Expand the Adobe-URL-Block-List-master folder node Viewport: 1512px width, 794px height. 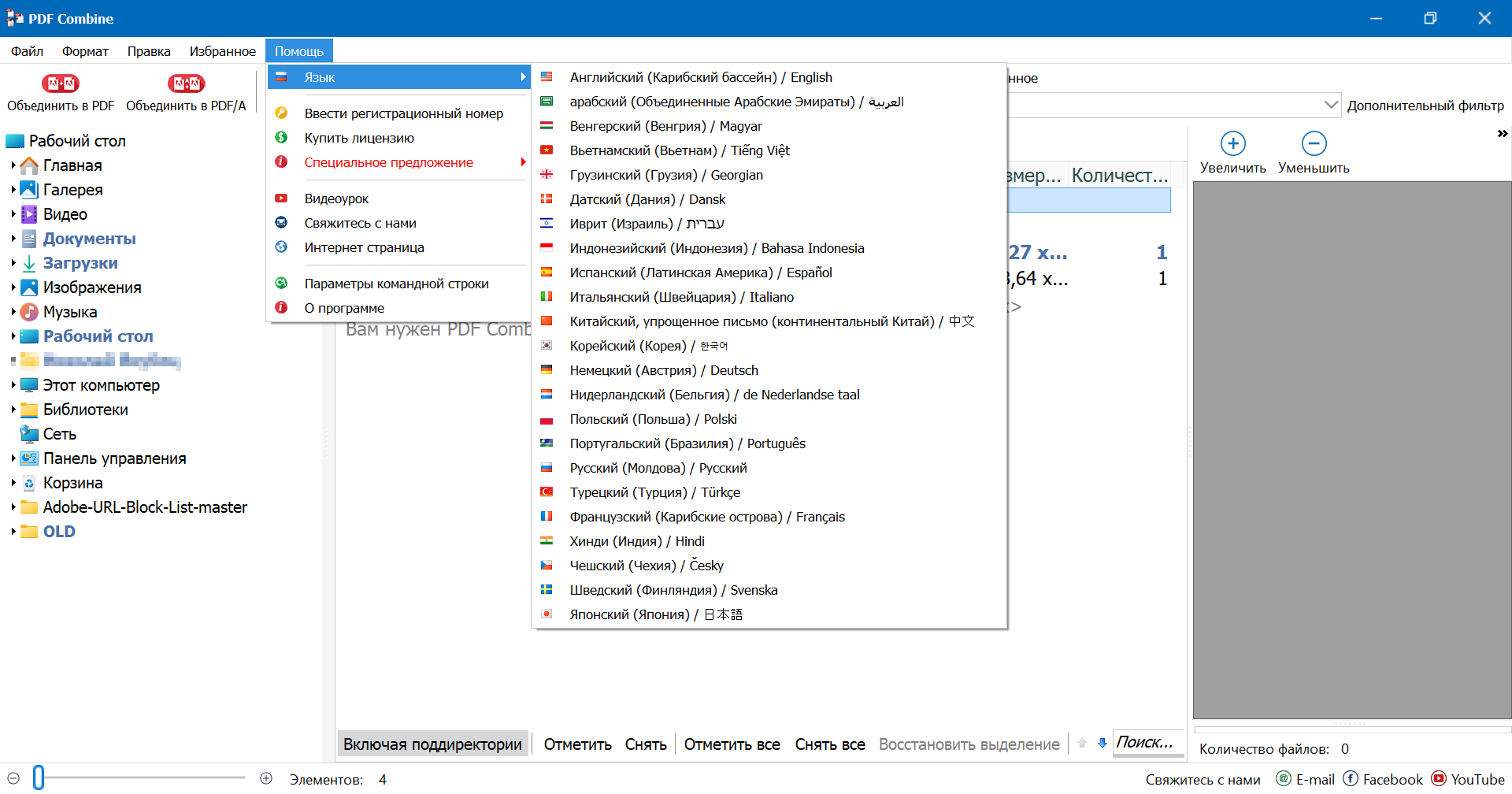tap(13, 507)
